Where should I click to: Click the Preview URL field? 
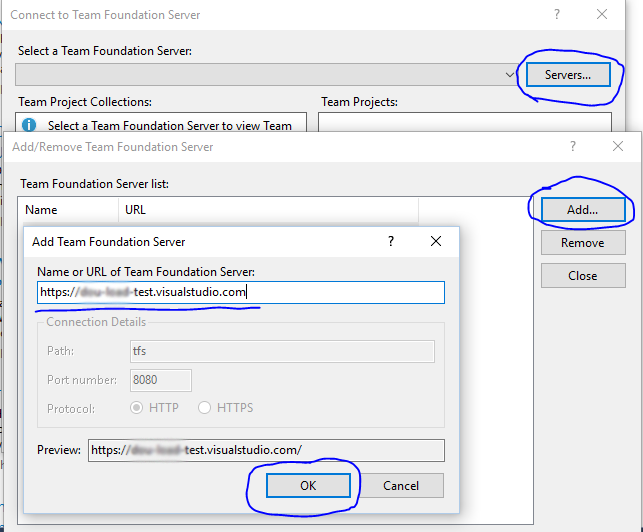pos(266,450)
